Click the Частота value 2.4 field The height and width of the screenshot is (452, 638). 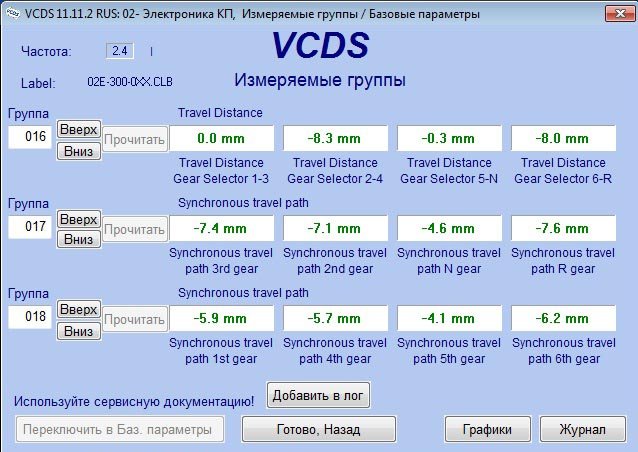120,51
